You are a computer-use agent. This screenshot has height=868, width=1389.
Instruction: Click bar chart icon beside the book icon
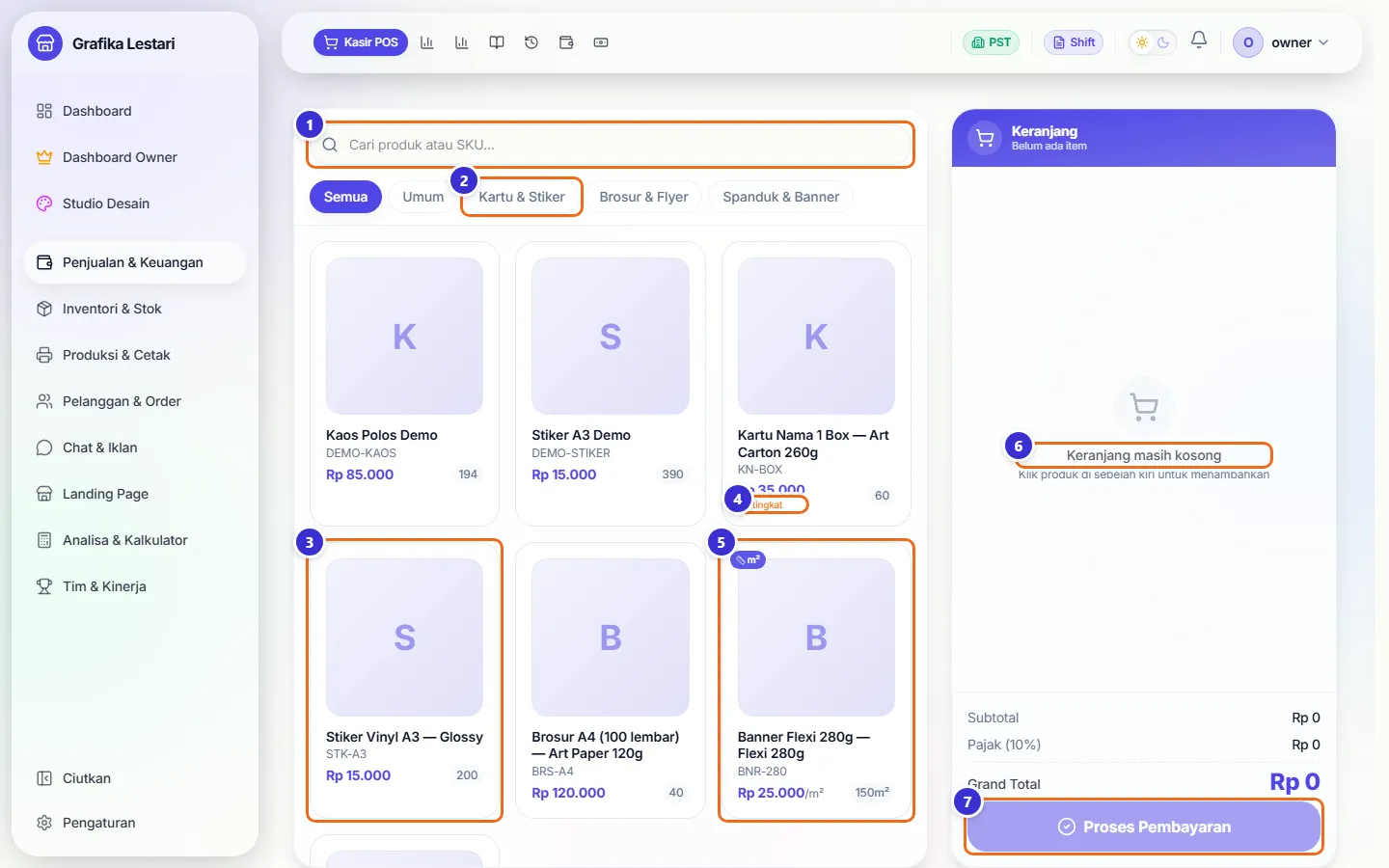pyautogui.click(x=462, y=42)
